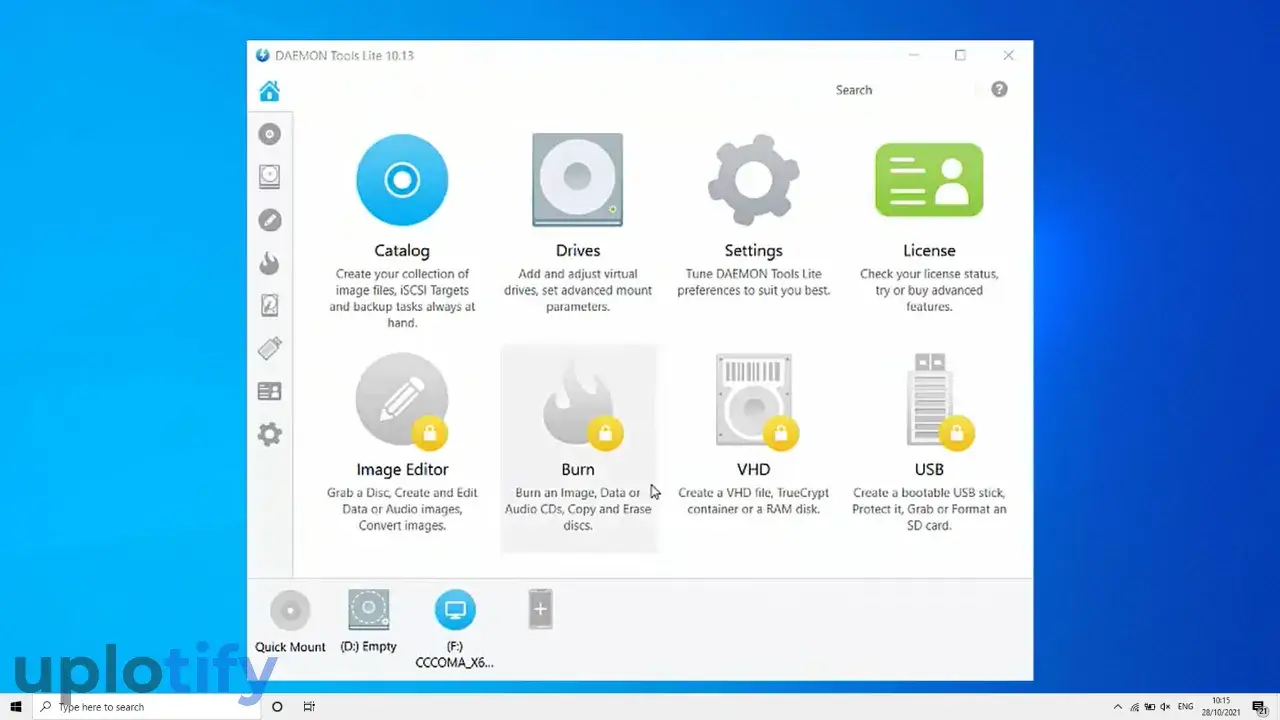The height and width of the screenshot is (720, 1280).
Task: Open the notification center icon
Action: click(1259, 706)
